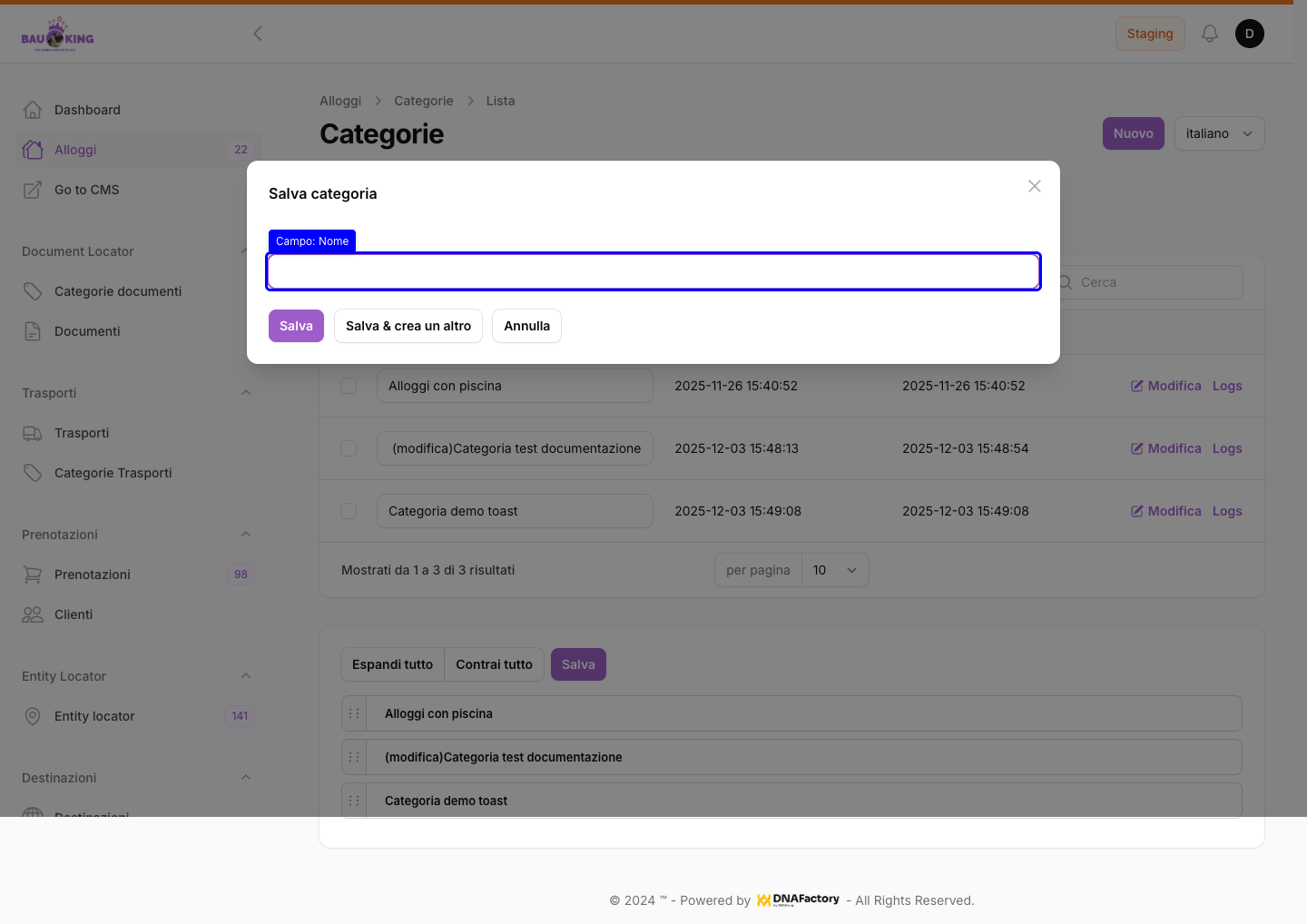Check the Alloggi con piscina row checkbox
This screenshot has width=1307, height=924.
(x=349, y=386)
